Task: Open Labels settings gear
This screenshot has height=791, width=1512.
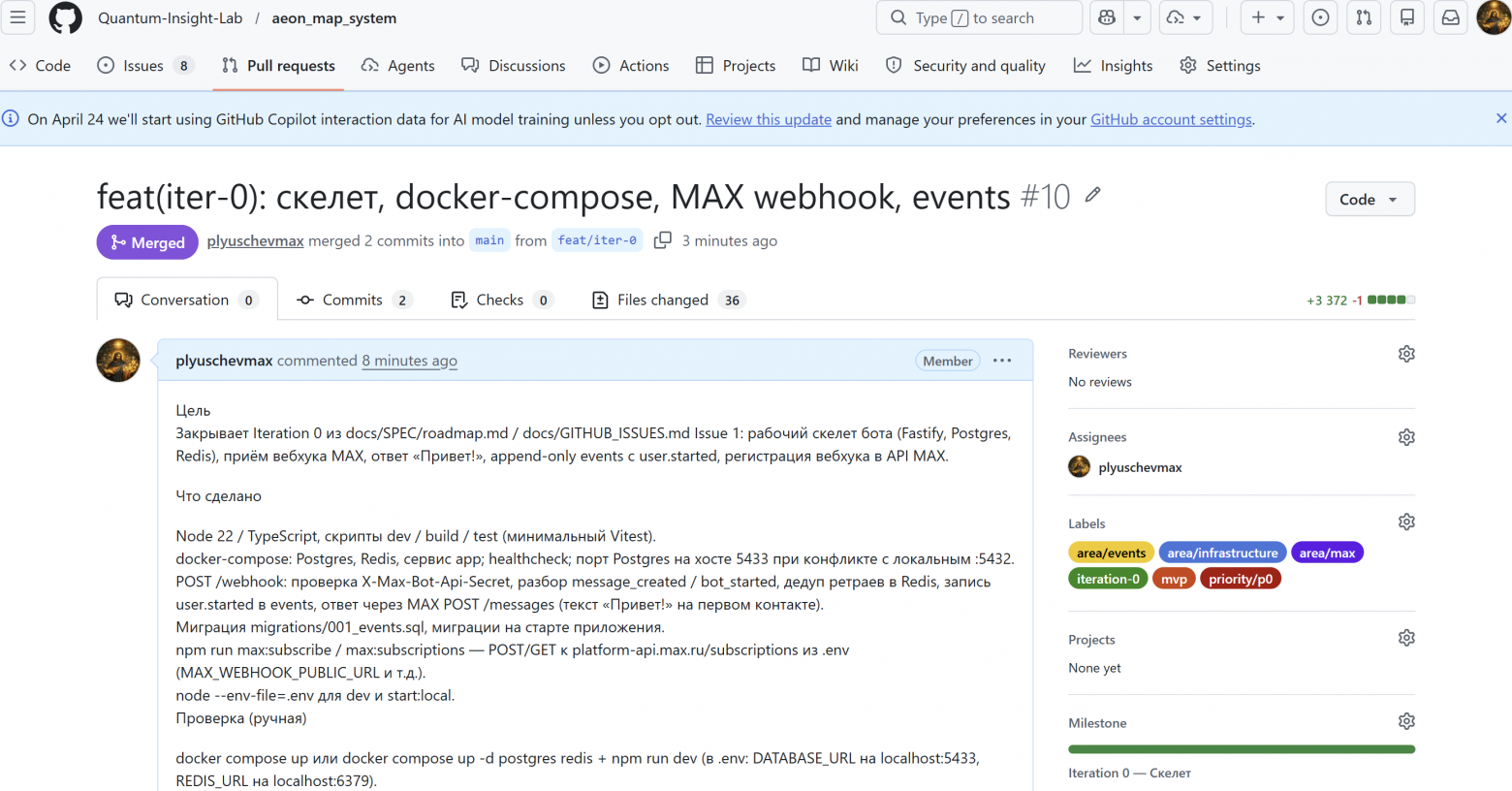Action: pos(1406,522)
